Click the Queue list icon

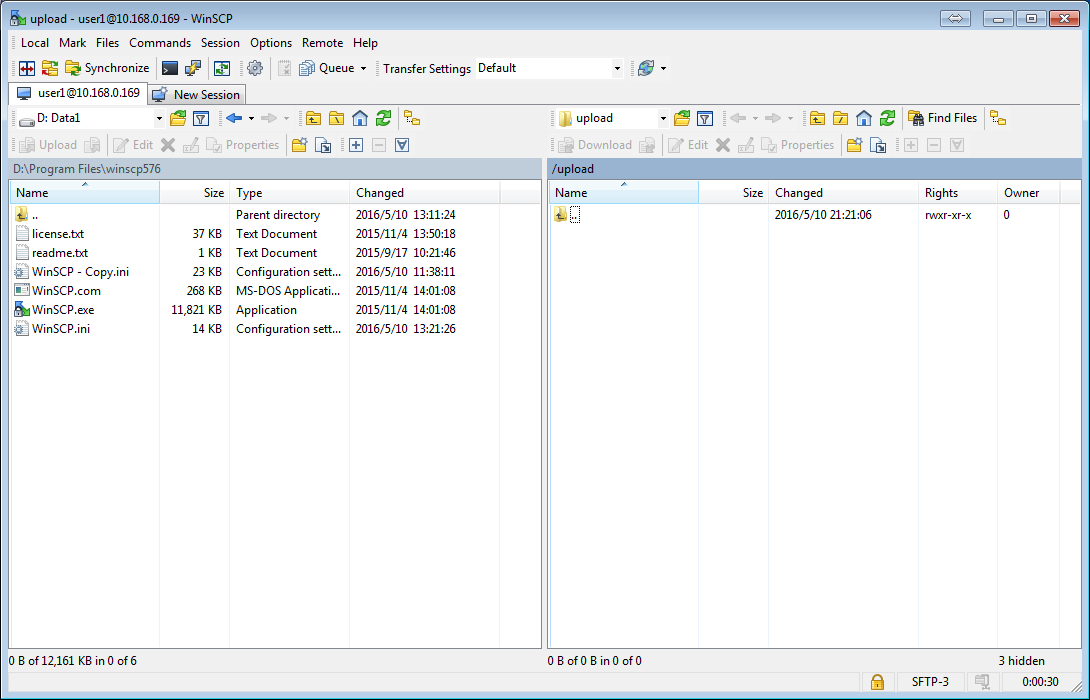pyautogui.click(x=307, y=68)
